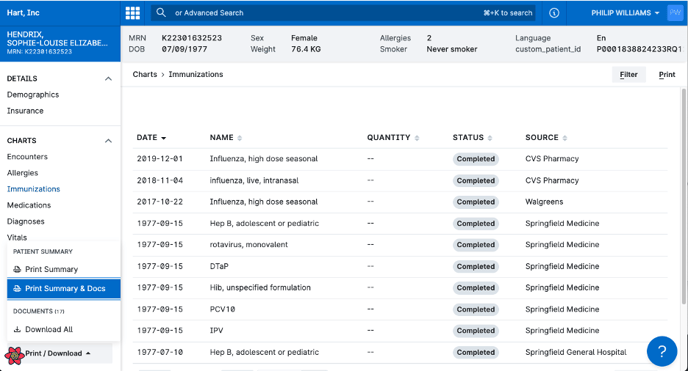
Task: Click the printer icon beside Print Summary
Action: pos(17,269)
